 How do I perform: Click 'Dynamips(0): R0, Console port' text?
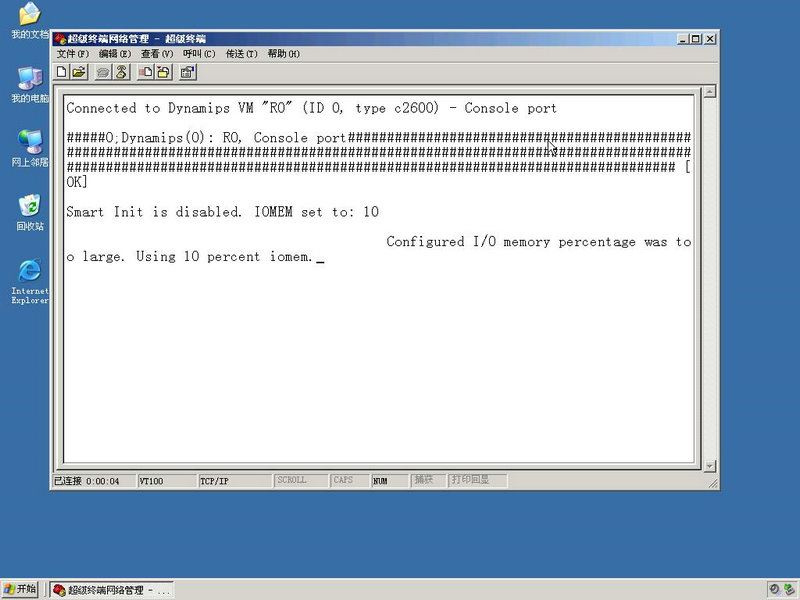[x=234, y=138]
